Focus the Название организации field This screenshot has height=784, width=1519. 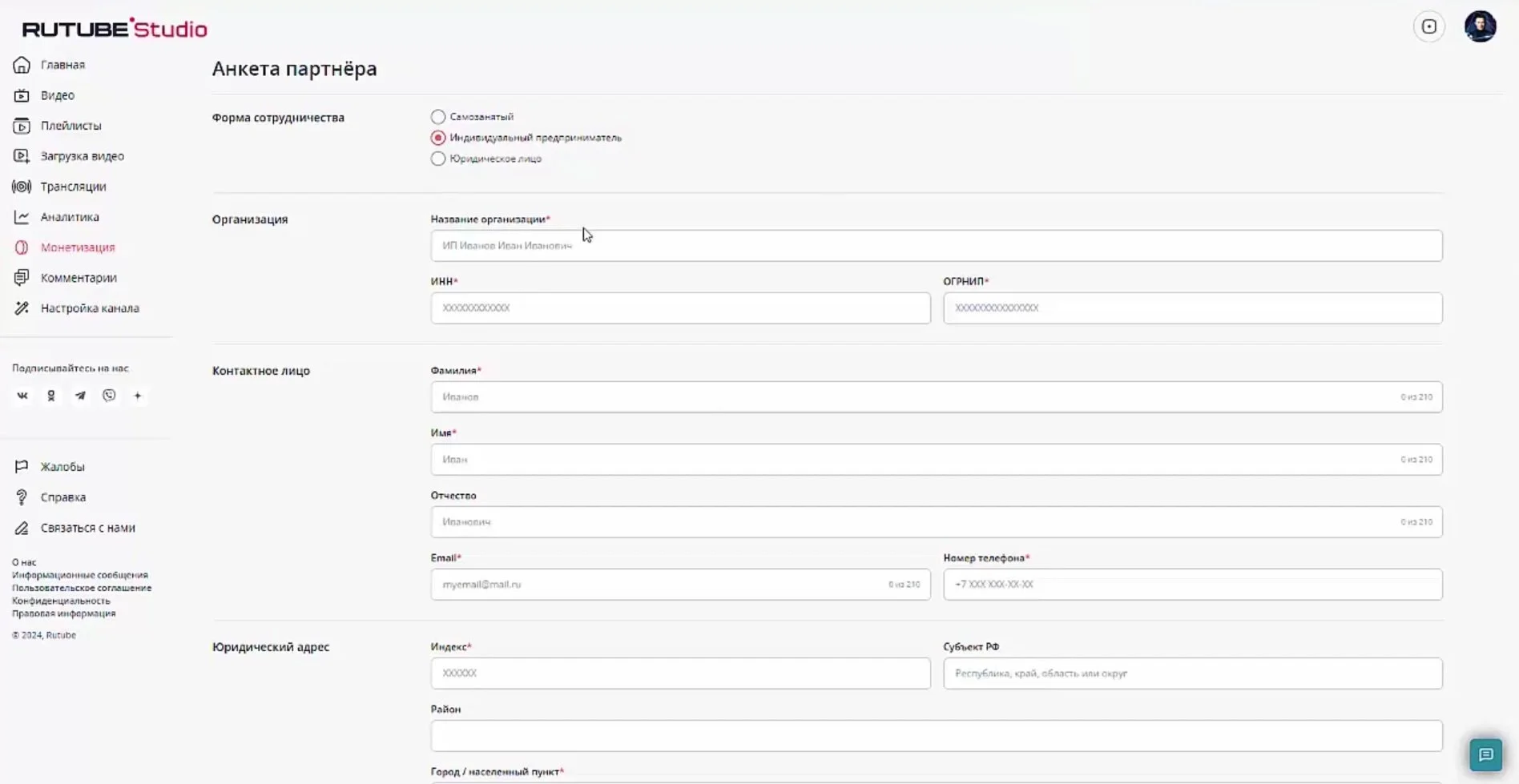[937, 246]
